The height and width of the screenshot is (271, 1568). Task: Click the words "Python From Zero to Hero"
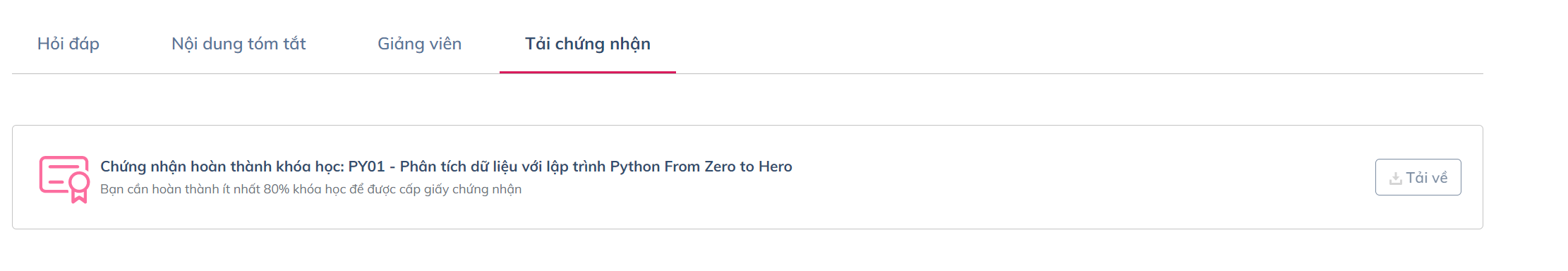[x=701, y=167]
